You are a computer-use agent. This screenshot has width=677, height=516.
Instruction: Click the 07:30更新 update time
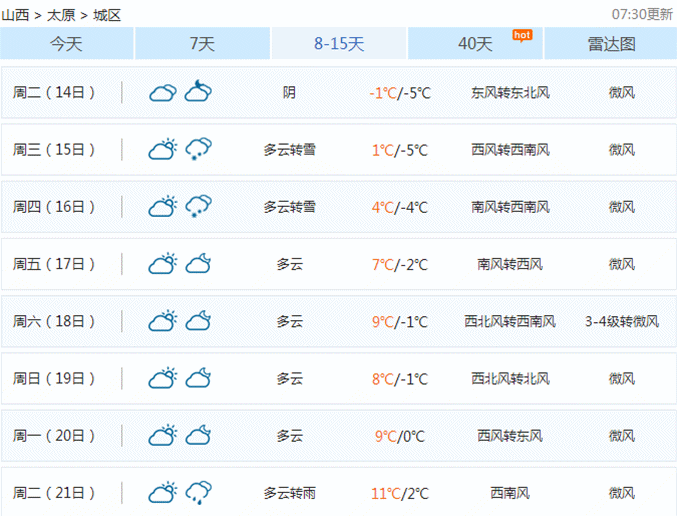[642, 14]
